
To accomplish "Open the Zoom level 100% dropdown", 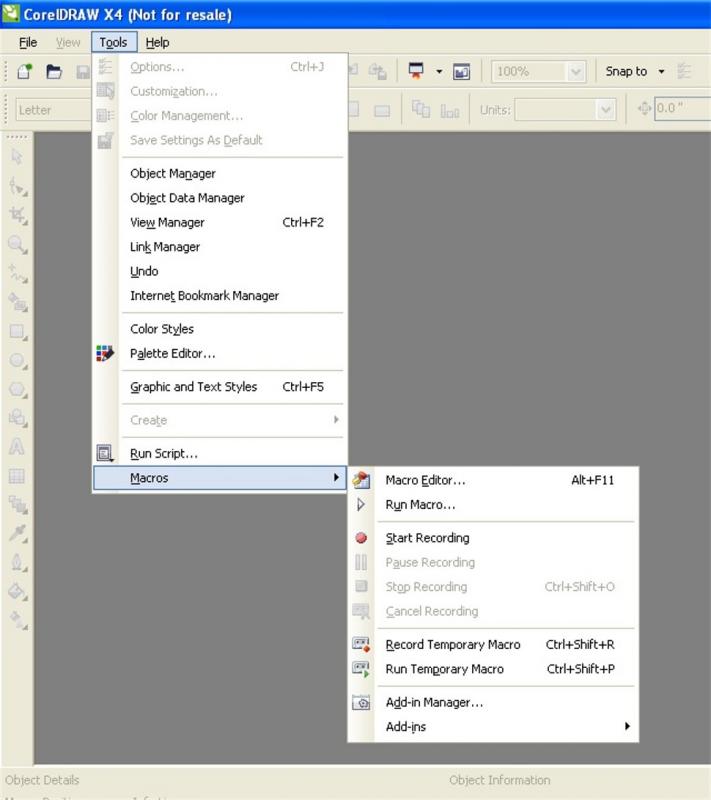I will pos(575,71).
